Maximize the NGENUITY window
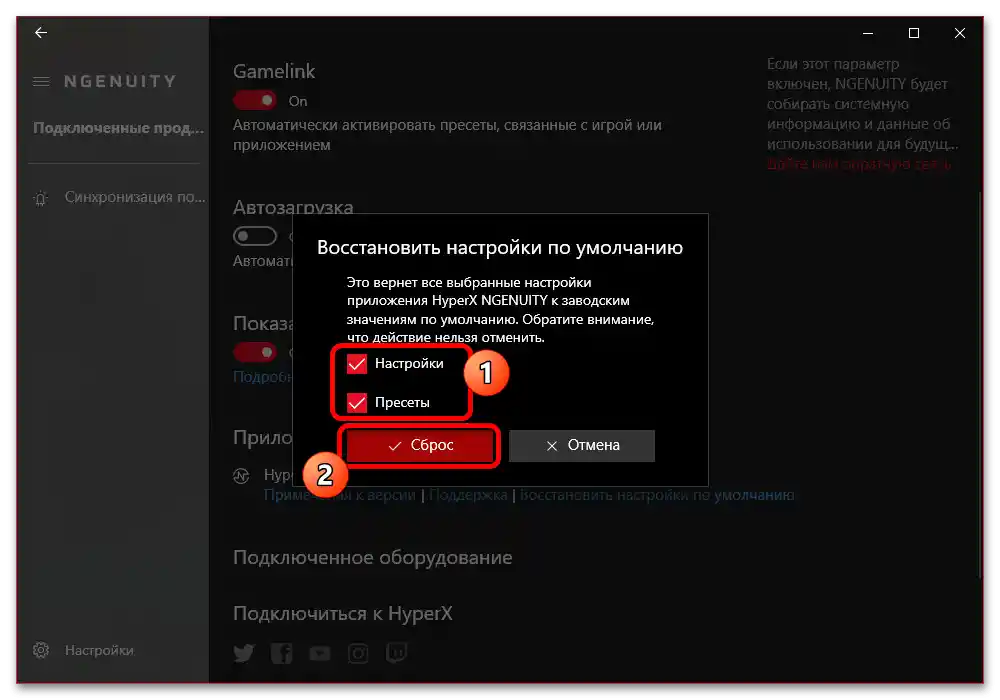 [914, 33]
